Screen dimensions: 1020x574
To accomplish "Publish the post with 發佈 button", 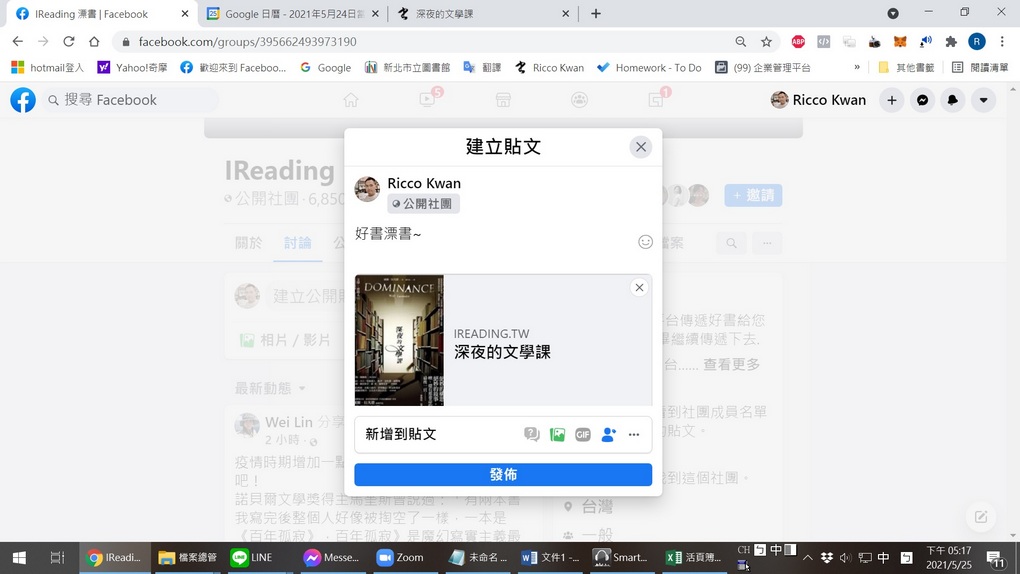I will [503, 474].
